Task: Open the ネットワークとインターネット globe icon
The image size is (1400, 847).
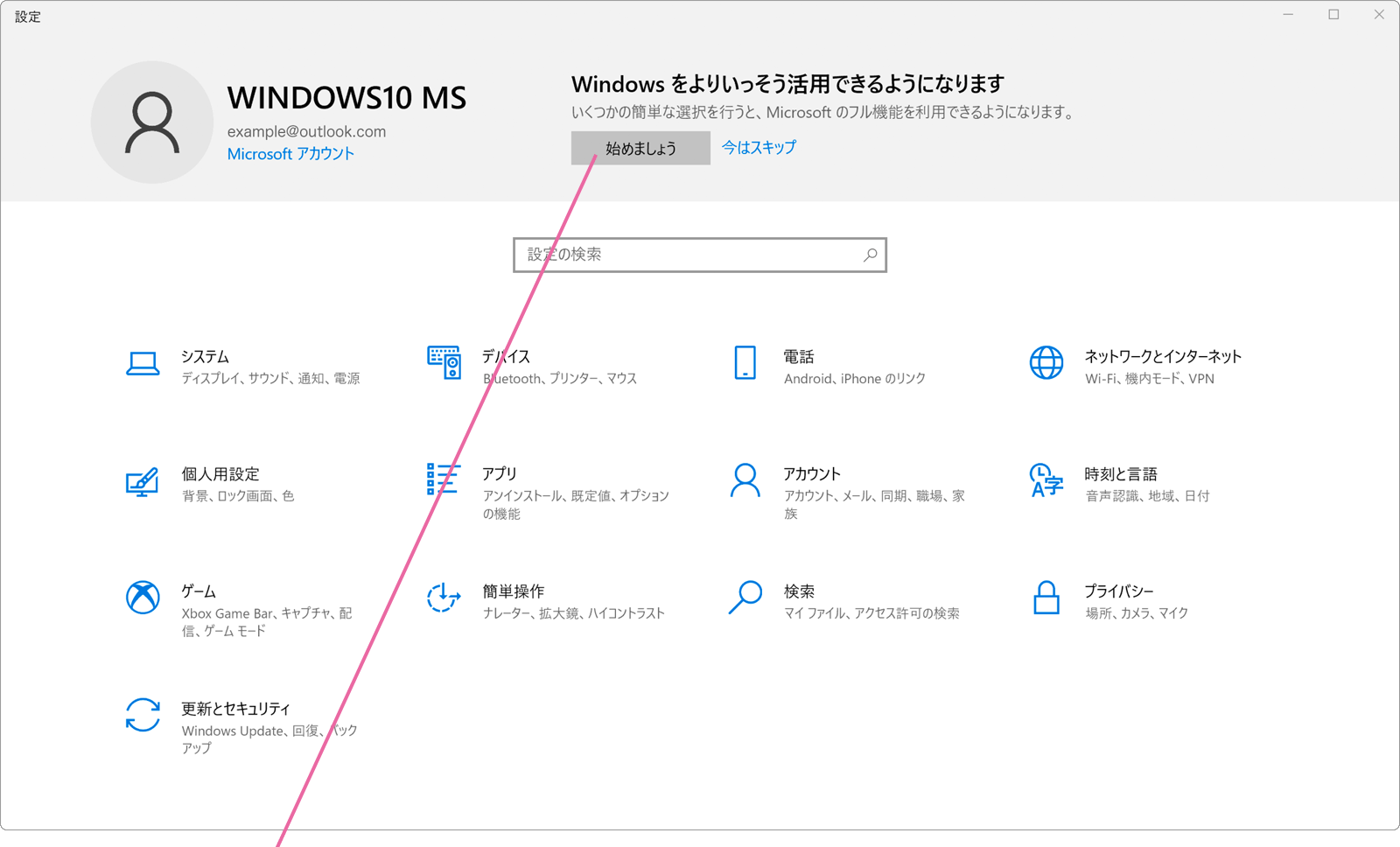Action: click(x=1046, y=362)
